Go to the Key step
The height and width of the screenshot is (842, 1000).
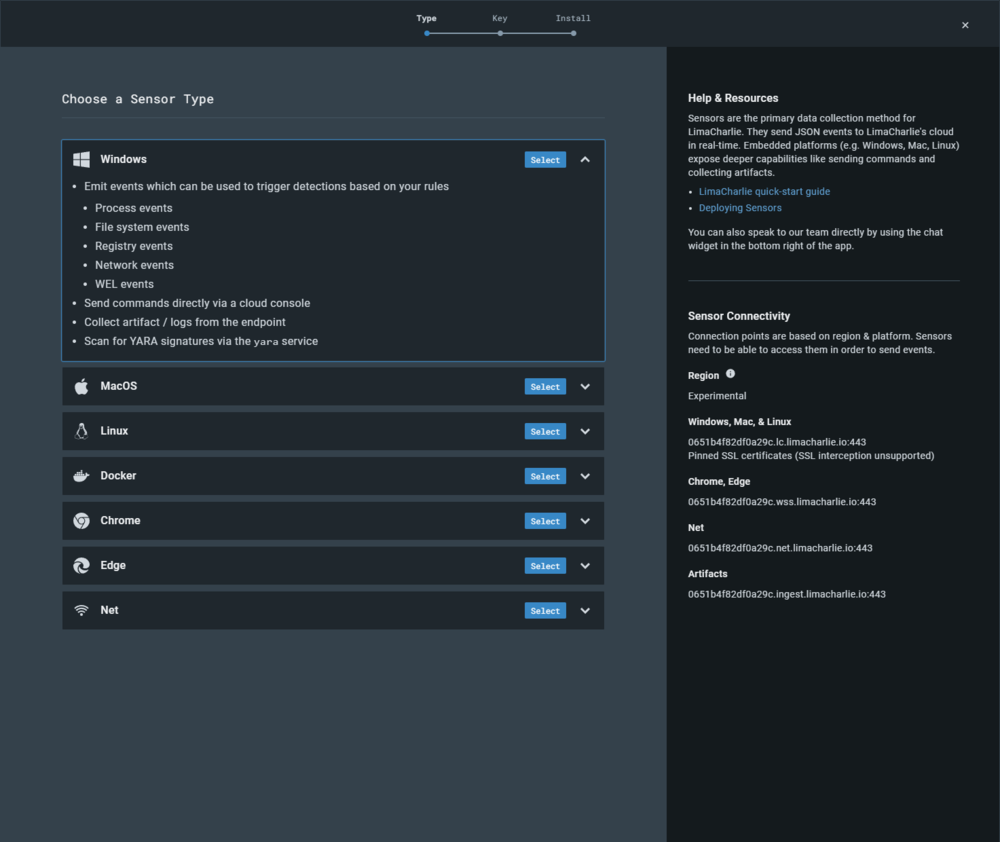pos(500,24)
